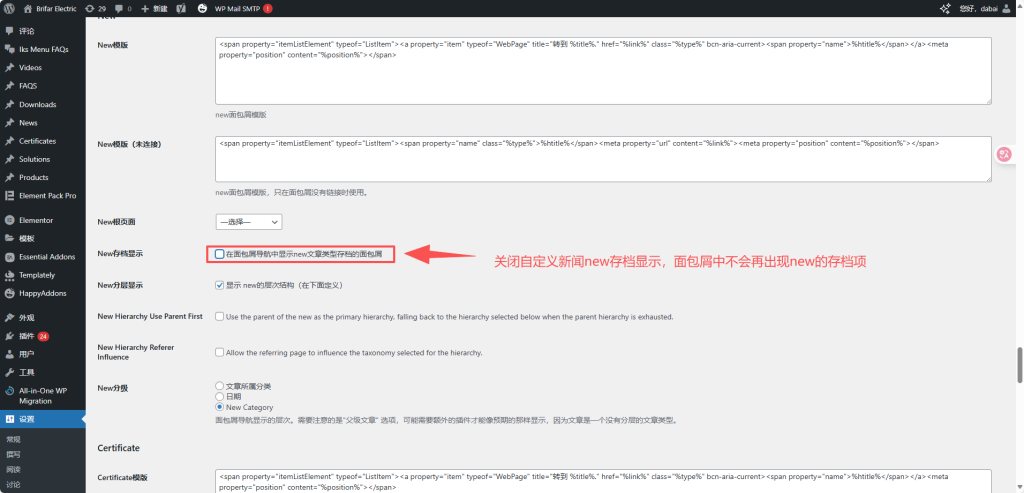Select the 日期 radio option
The image size is (1024, 493).
[x=220, y=396]
